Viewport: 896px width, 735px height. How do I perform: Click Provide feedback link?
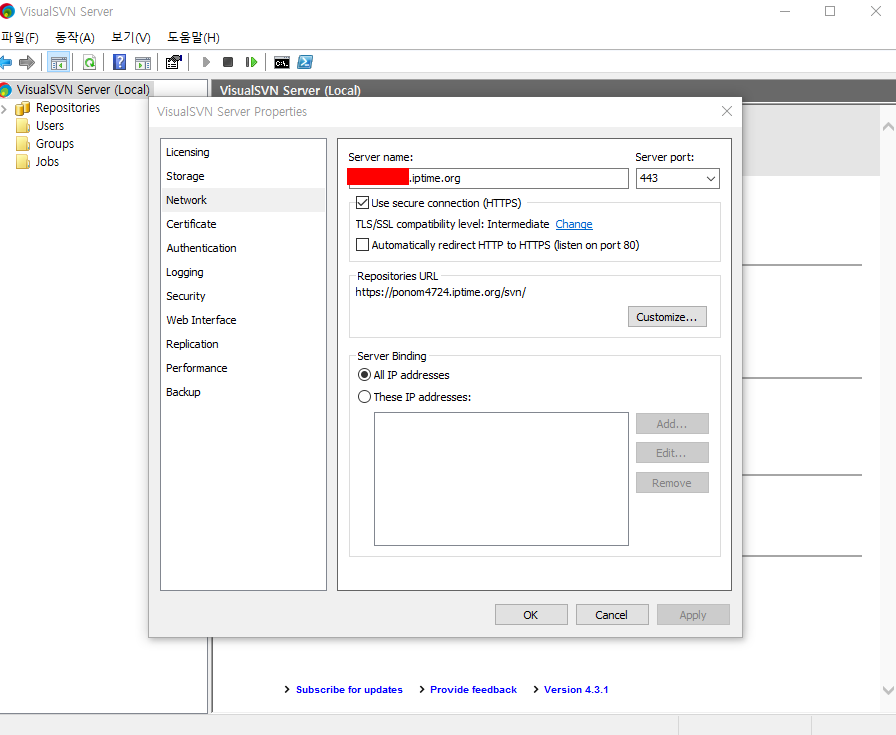473,689
